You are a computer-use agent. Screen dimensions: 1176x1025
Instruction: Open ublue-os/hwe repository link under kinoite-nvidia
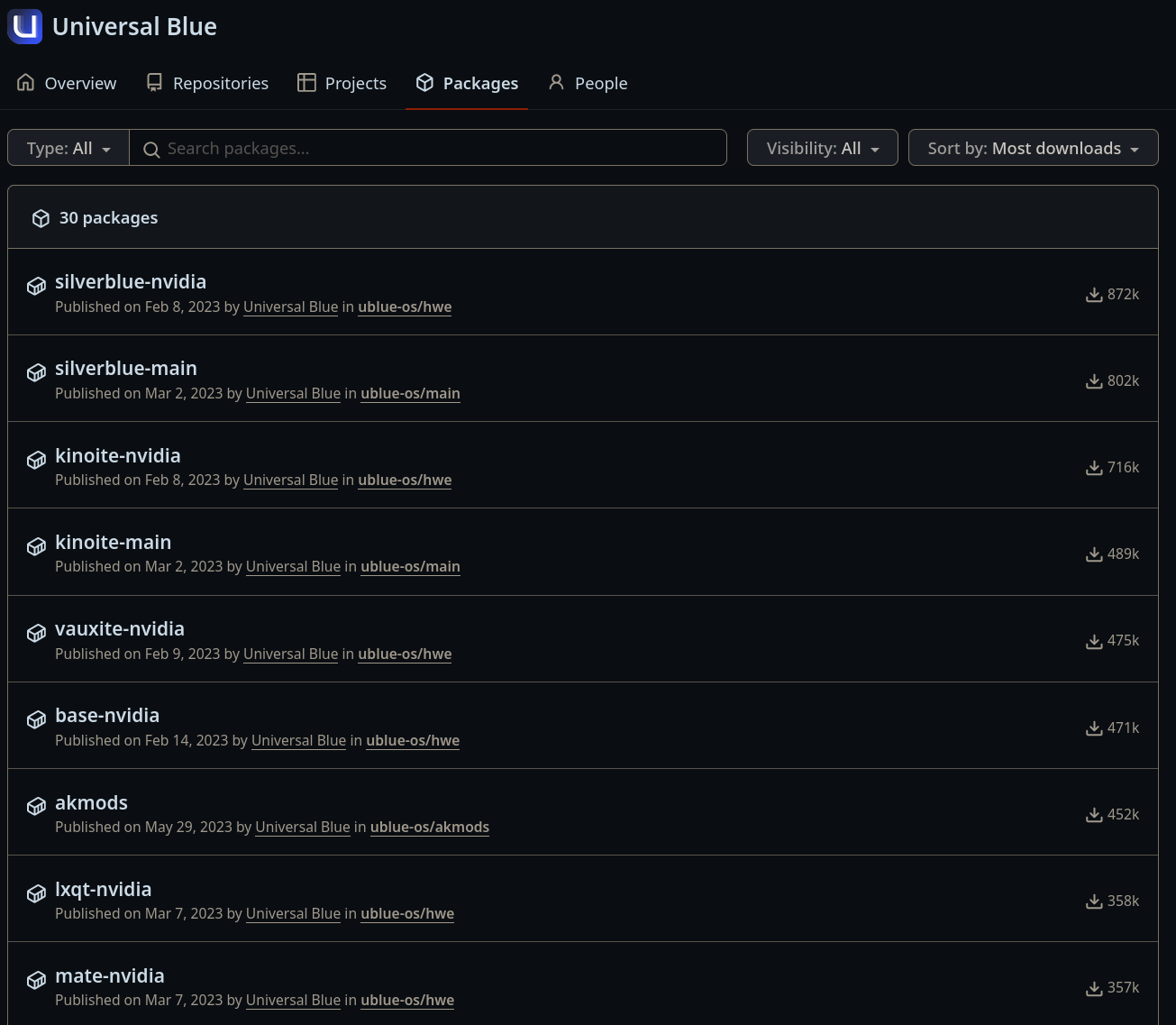click(x=405, y=480)
